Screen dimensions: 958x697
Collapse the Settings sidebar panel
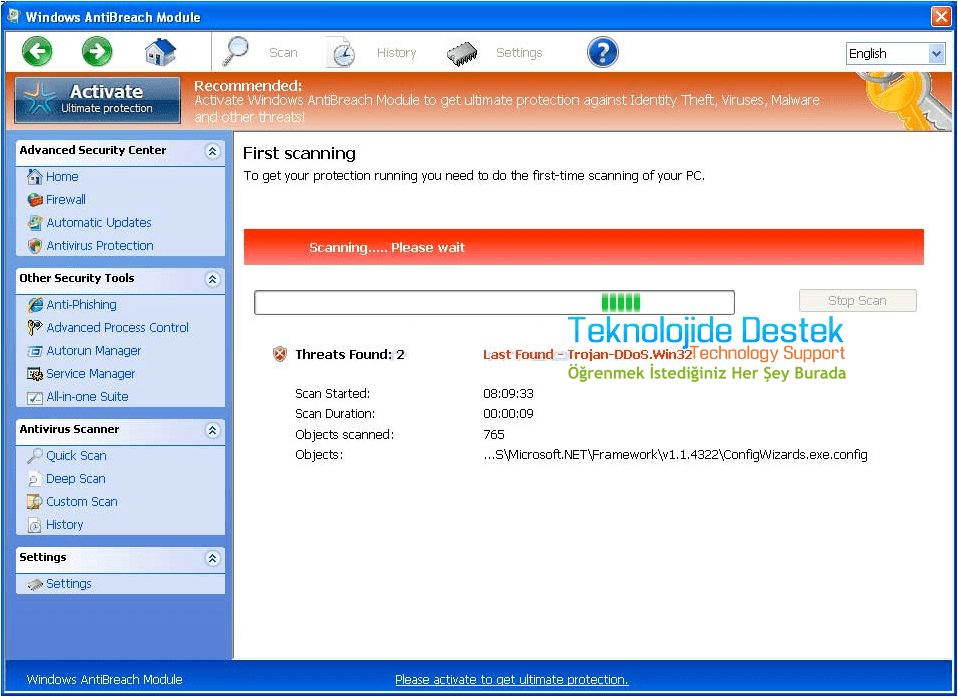point(212,558)
